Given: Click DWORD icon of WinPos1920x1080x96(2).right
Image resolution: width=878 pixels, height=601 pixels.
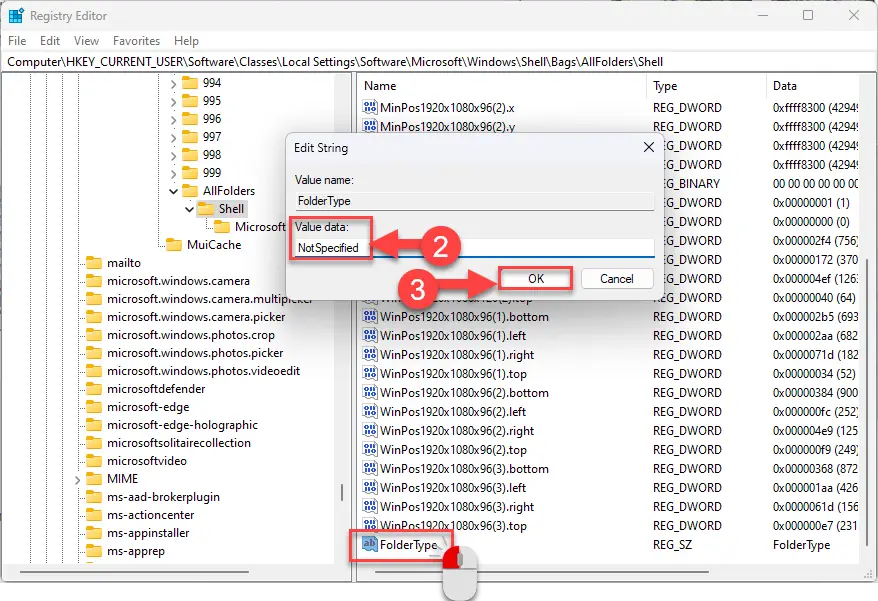Looking at the screenshot, I should pyautogui.click(x=370, y=431).
